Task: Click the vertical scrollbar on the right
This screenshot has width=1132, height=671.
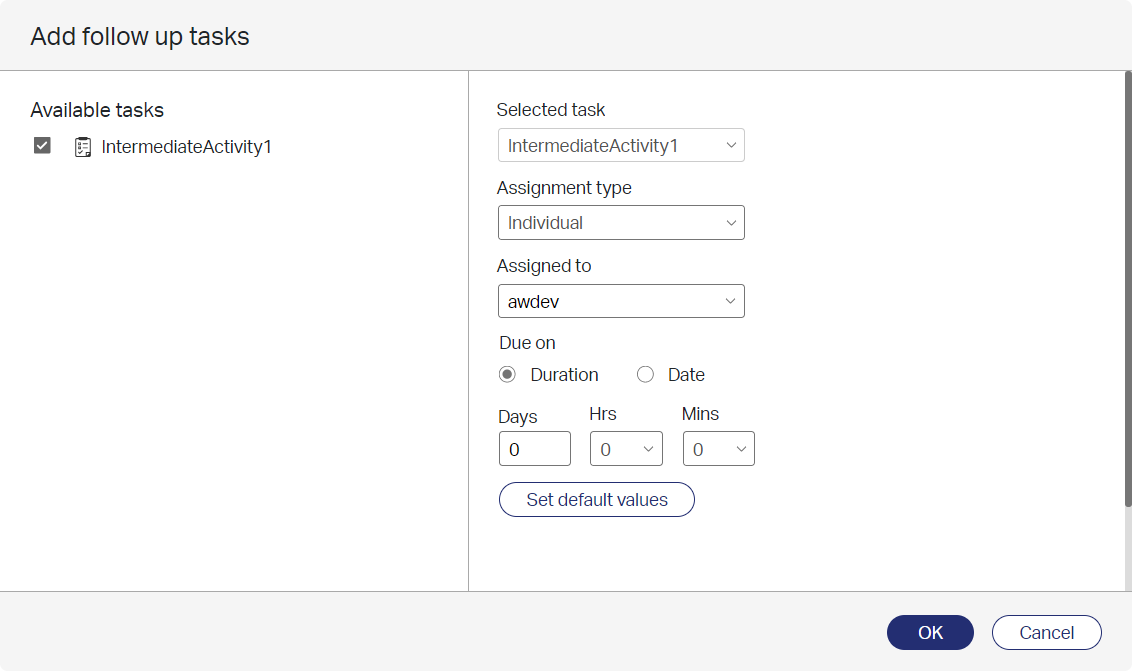Action: 1128,289
